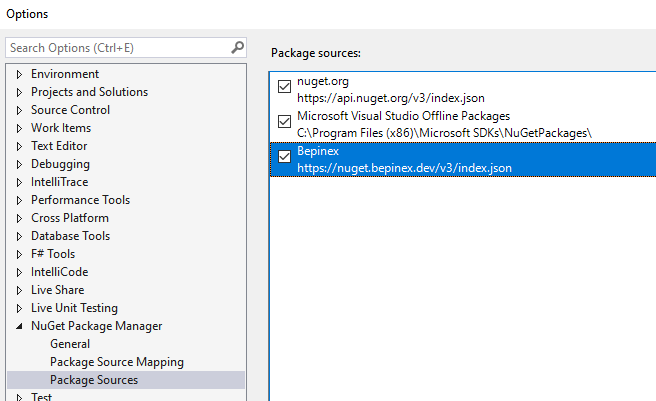
Task: Expand the F# Tools node
Action: click(19, 254)
